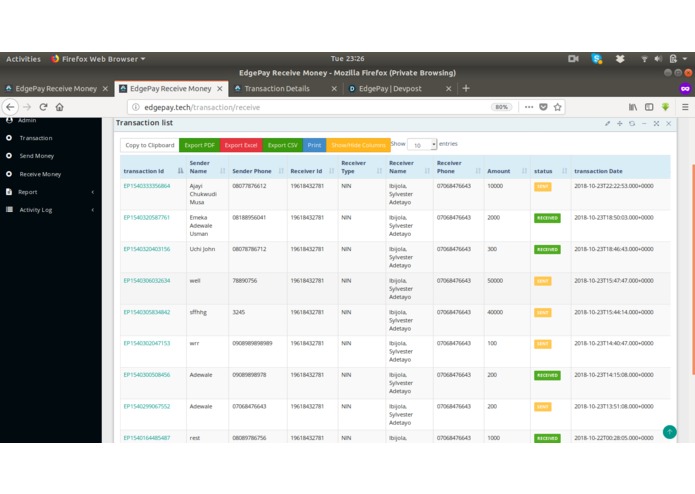Bookmark this page with the star

[558, 107]
